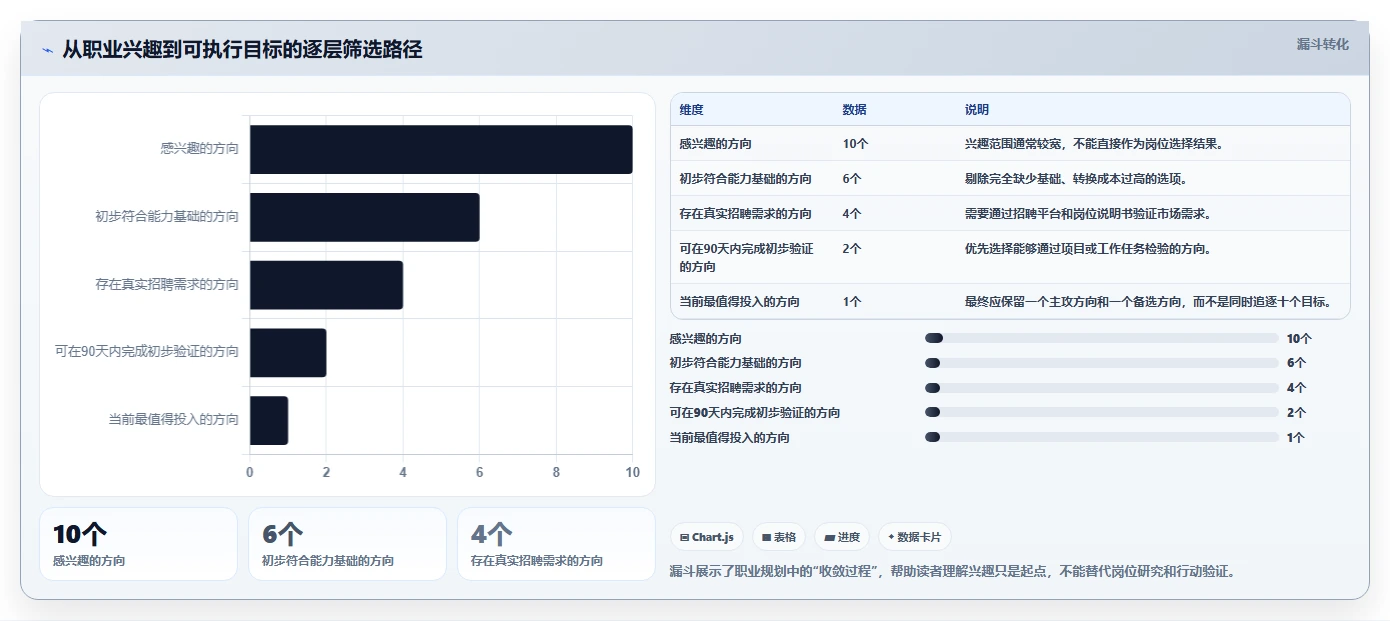
Task: Click the 感兴趣的方向 progress bar
Action: pyautogui.click(x=1102, y=338)
